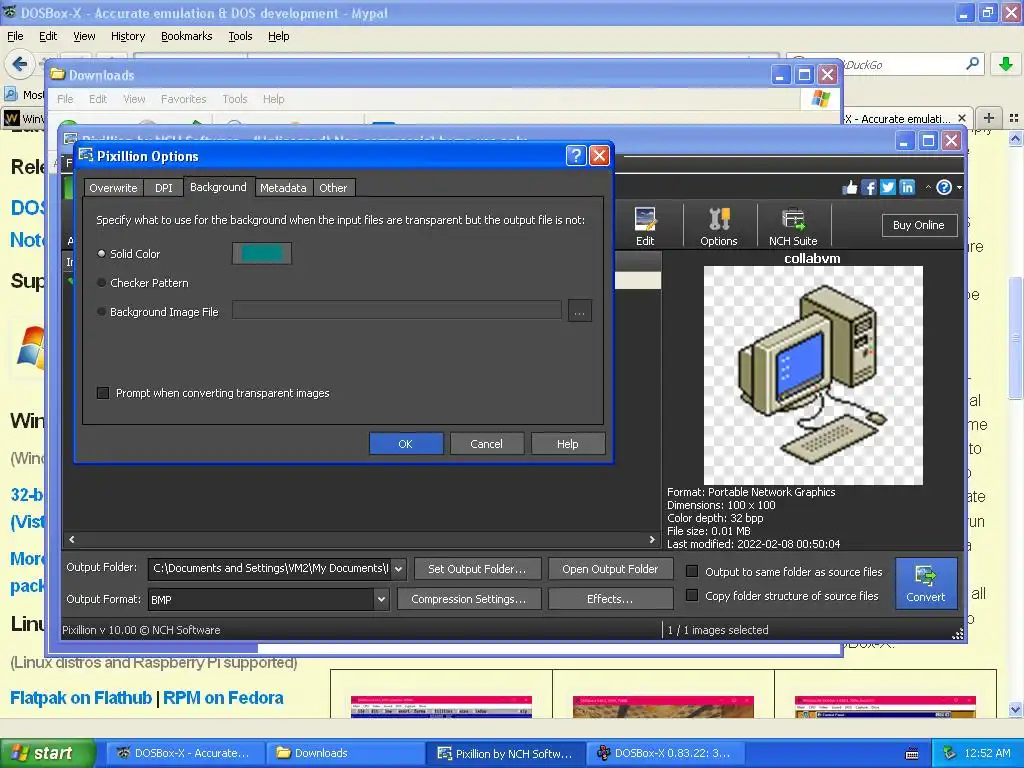Expand the Output Folder dropdown
Screen dimensions: 1024x768
[x=398, y=569]
